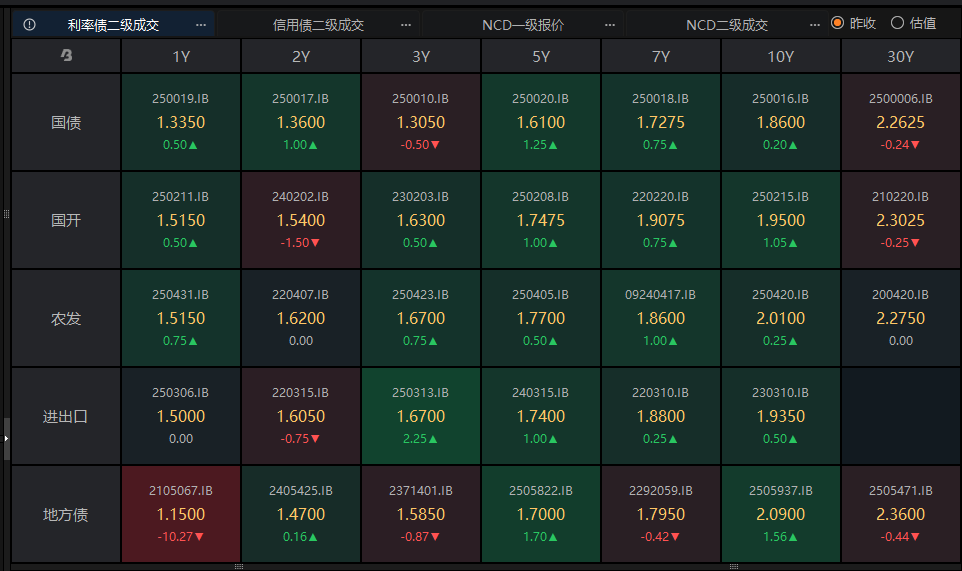Switch to the NCD一级报价 tab
The width and height of the screenshot is (962, 571).
[522, 24]
